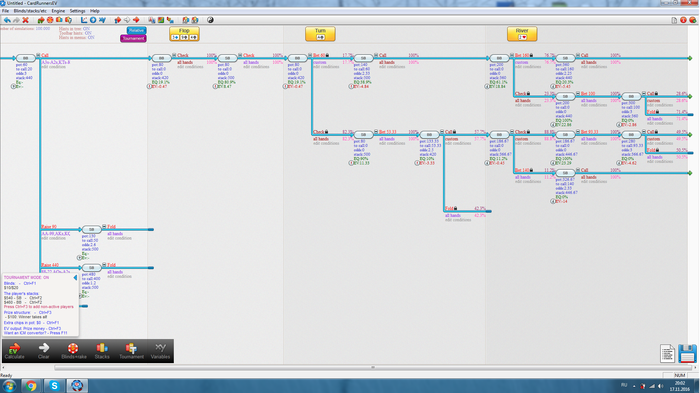The image size is (700, 393).
Task: Click the blue Undo arrow icon
Action: (7, 20)
